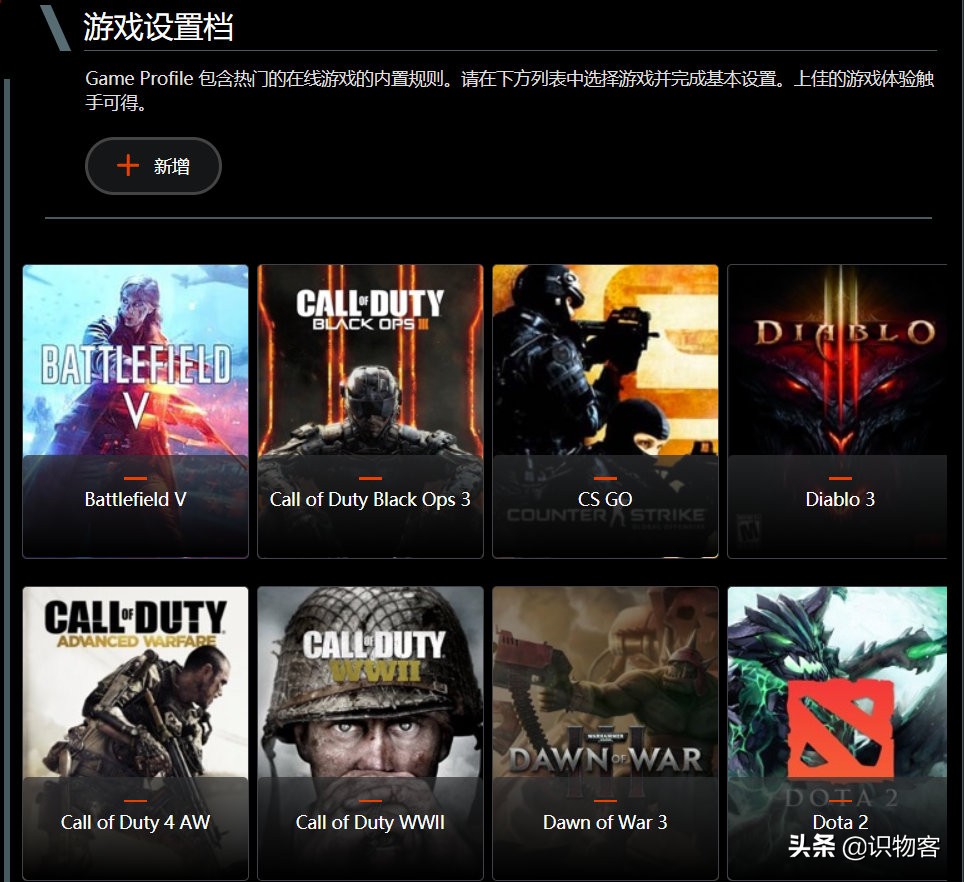Click the Call of Duty 4 AW caption
The height and width of the screenshot is (882, 964).
click(135, 822)
